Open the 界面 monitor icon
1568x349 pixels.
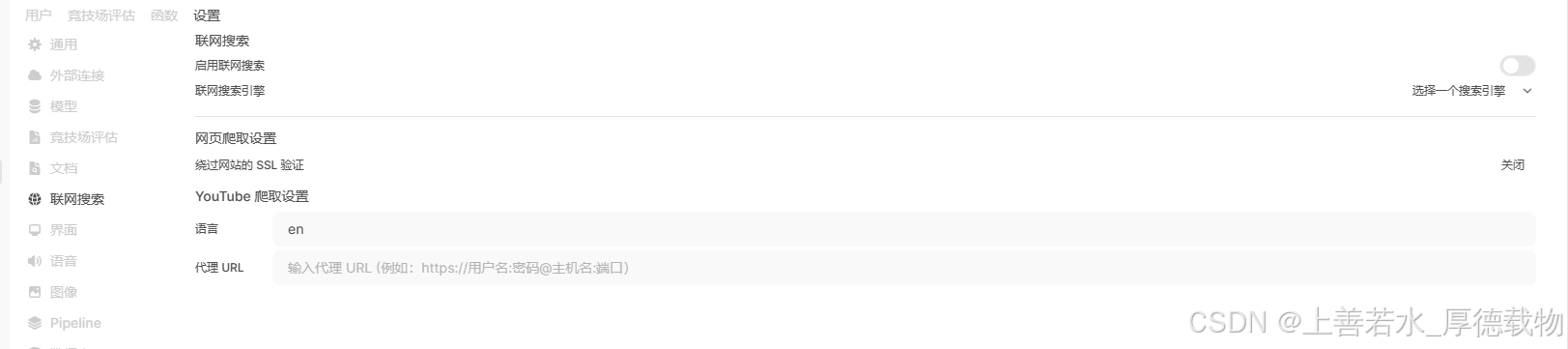(35, 230)
